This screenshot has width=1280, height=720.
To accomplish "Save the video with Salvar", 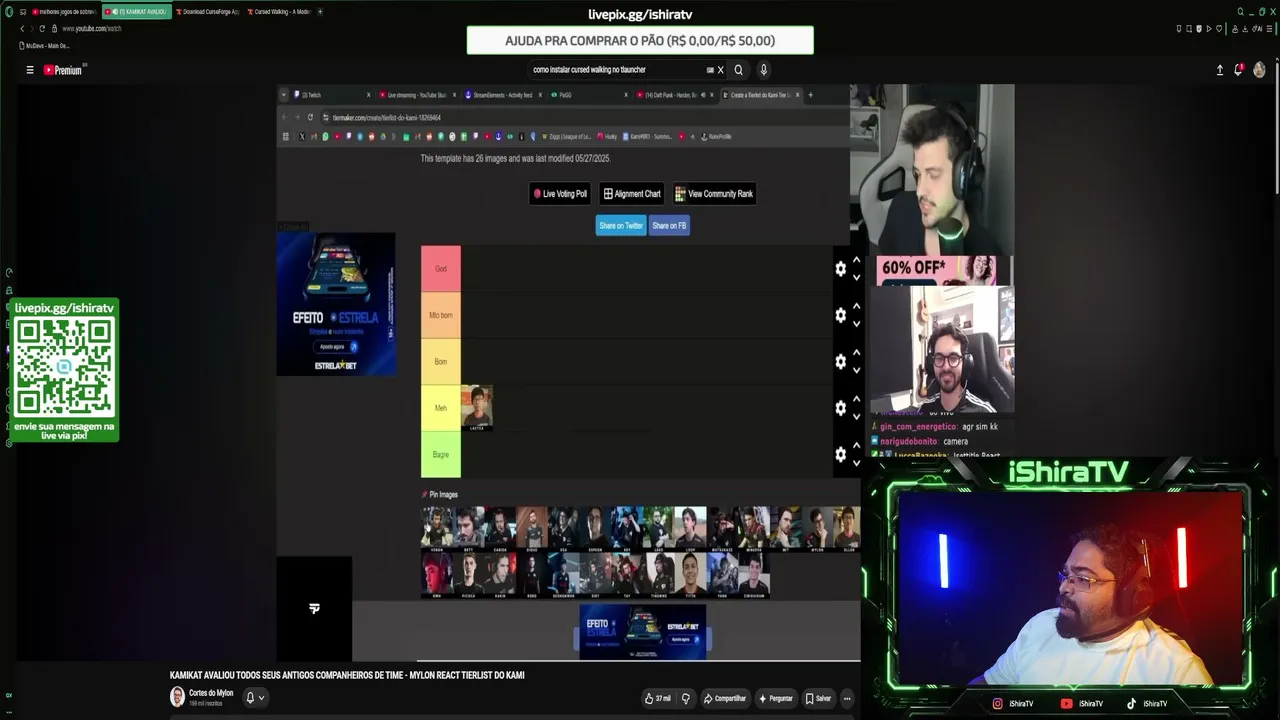I will [818, 699].
